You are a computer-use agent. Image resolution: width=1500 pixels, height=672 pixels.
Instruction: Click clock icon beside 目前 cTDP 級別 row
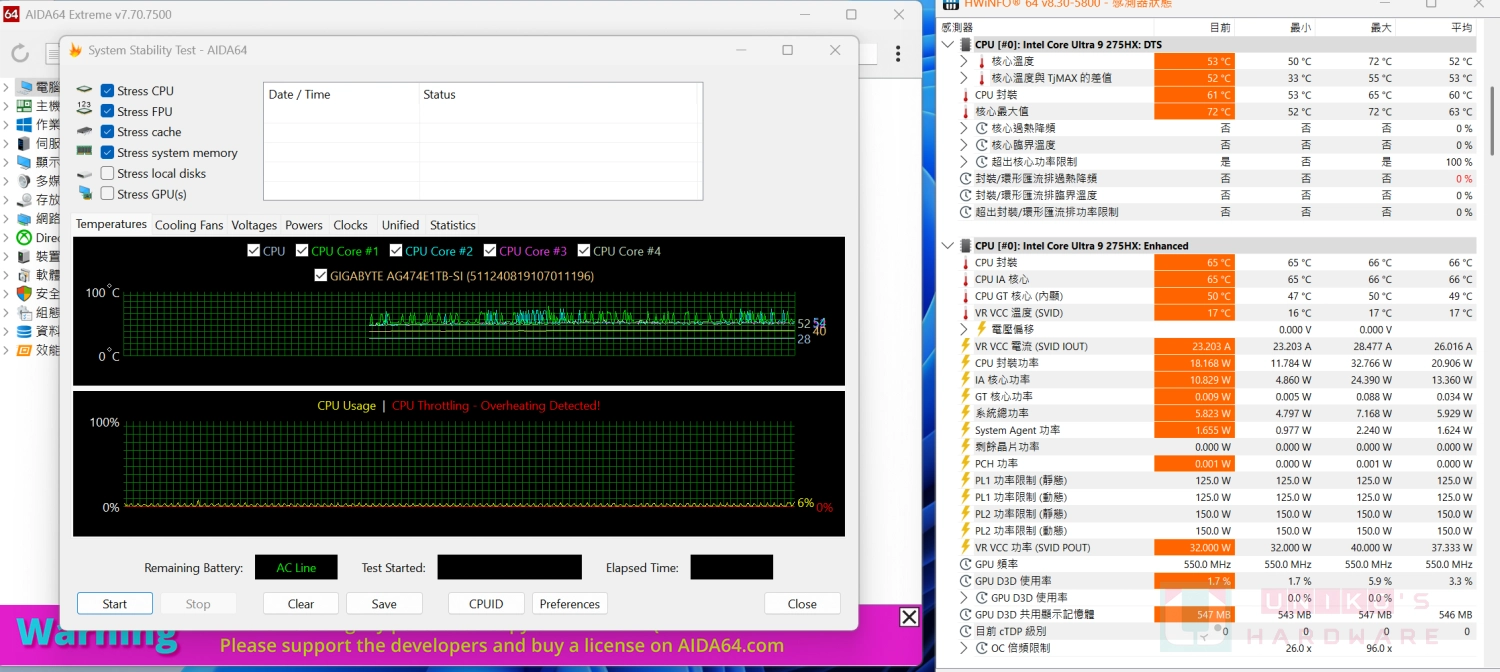(x=965, y=631)
